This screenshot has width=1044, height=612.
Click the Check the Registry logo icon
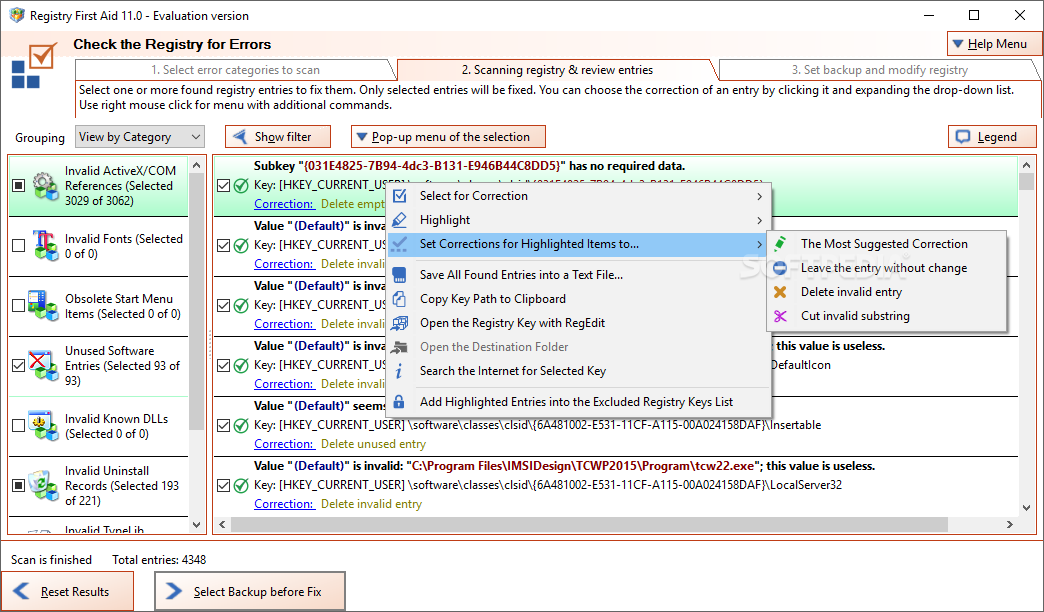coord(34,65)
